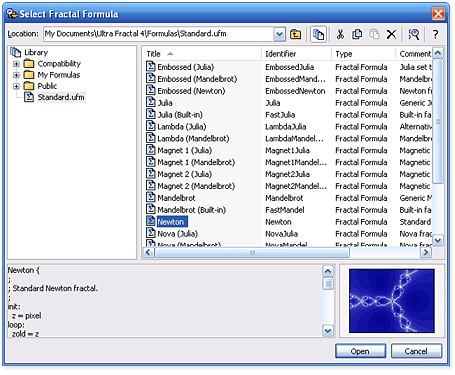Click the formula list scroll down arrow
Screen dimensions: 455x375
point(438,240)
